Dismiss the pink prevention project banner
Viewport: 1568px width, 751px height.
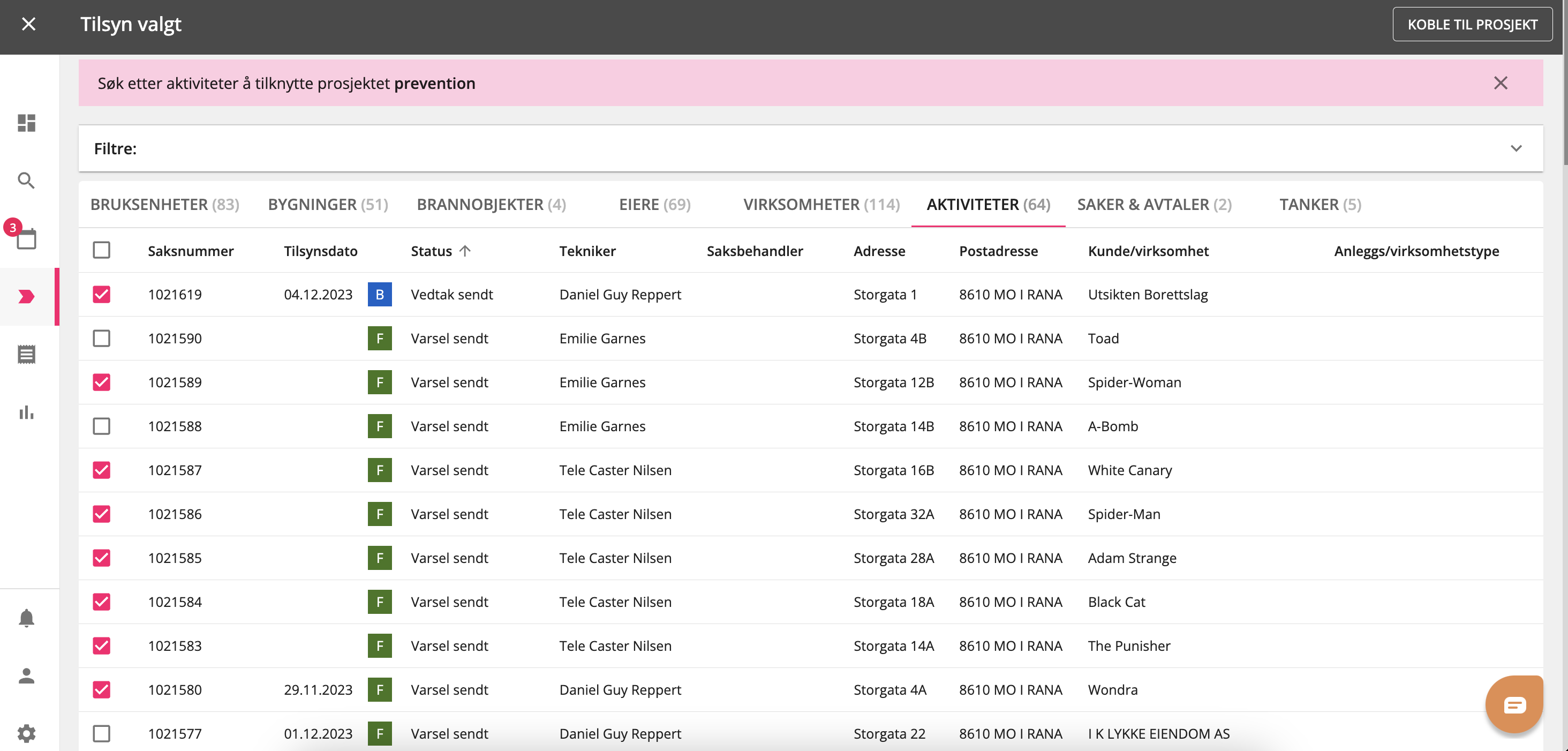pos(1501,84)
